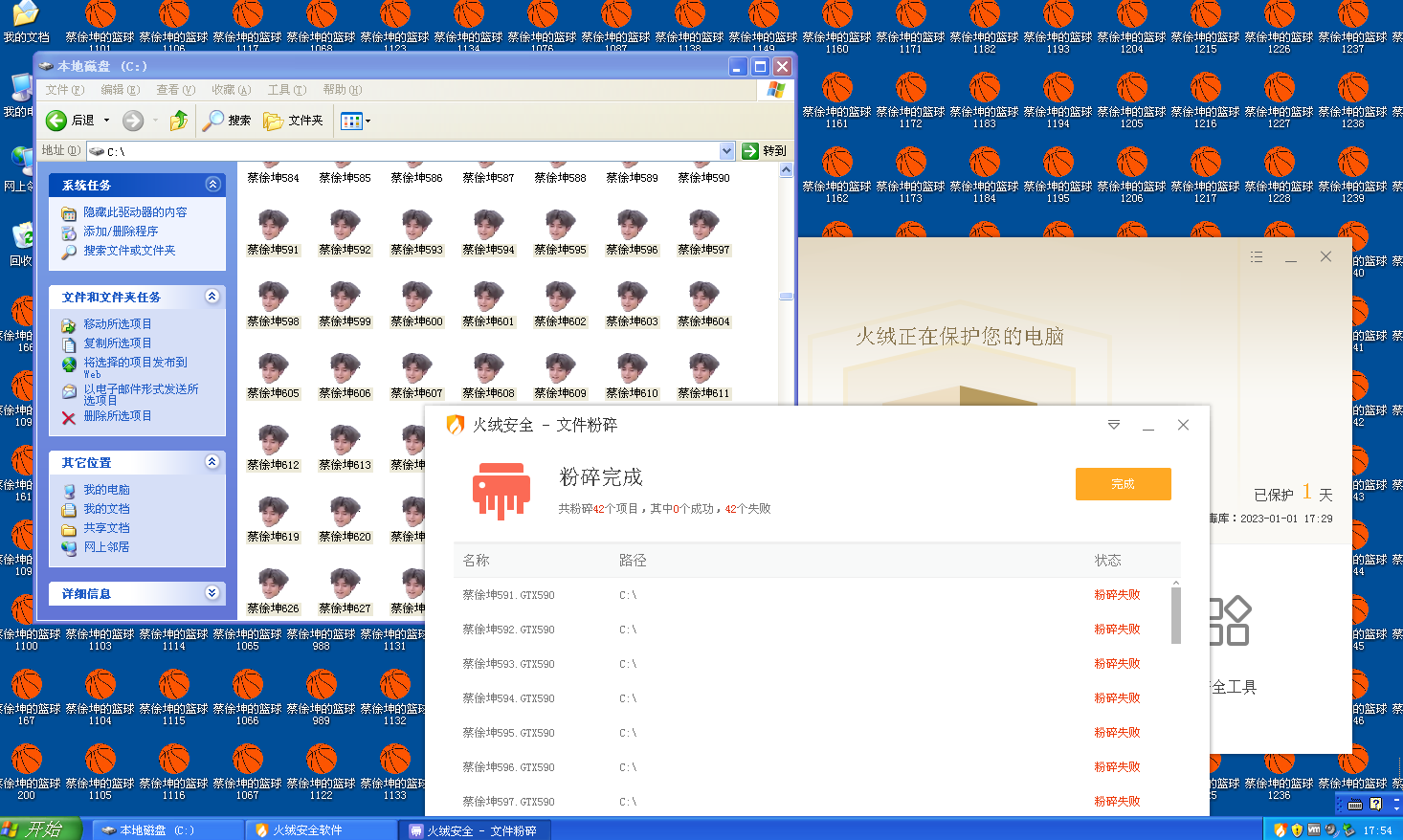
Task: Open the Huorong main window menu icon
Action: (1257, 257)
